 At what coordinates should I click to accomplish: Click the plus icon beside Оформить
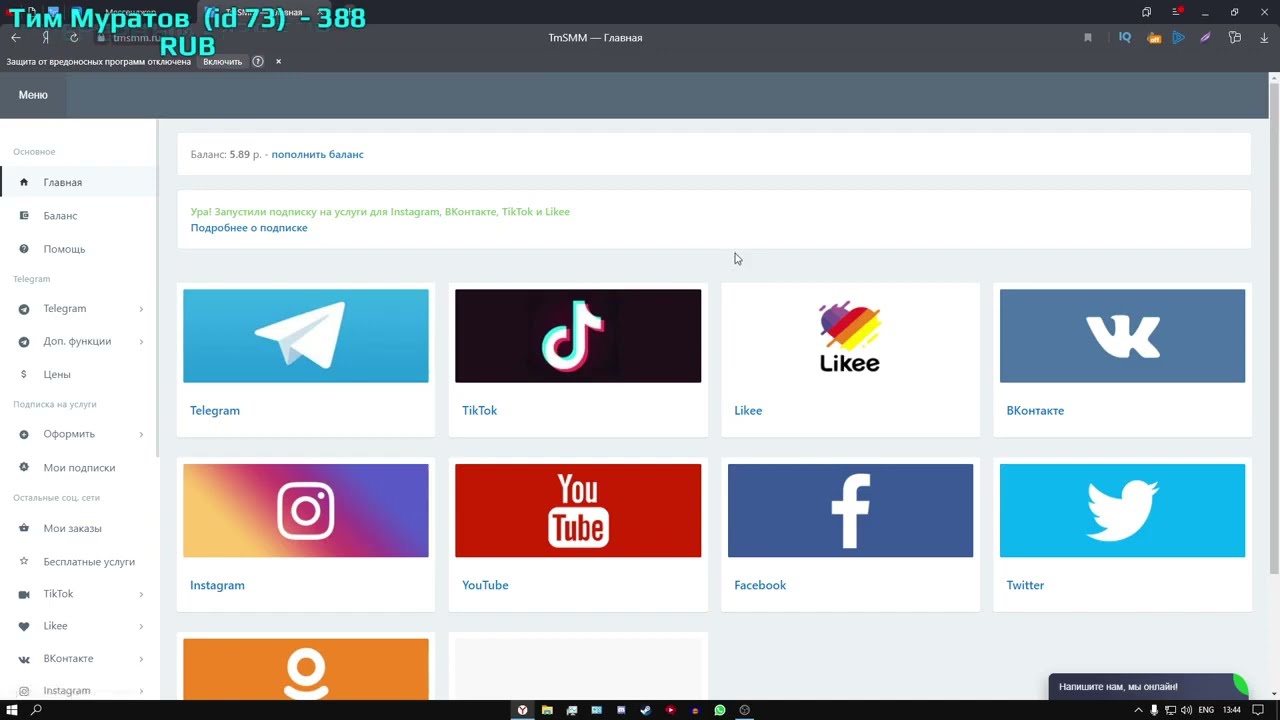coord(24,434)
